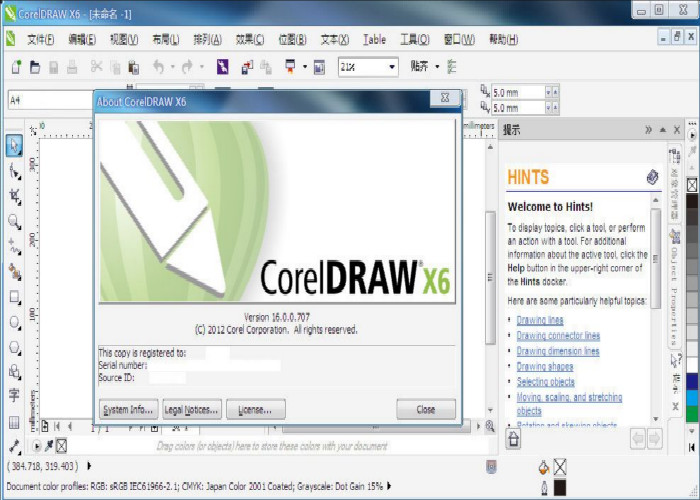Select the Zoom tool in toolbox

pyautogui.click(x=14, y=221)
